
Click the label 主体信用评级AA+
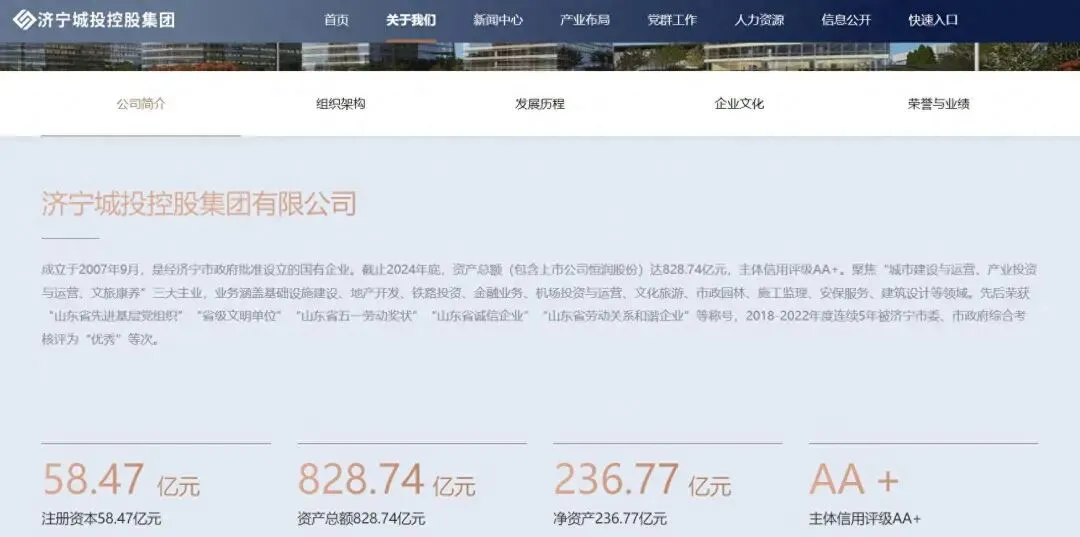click(x=865, y=518)
